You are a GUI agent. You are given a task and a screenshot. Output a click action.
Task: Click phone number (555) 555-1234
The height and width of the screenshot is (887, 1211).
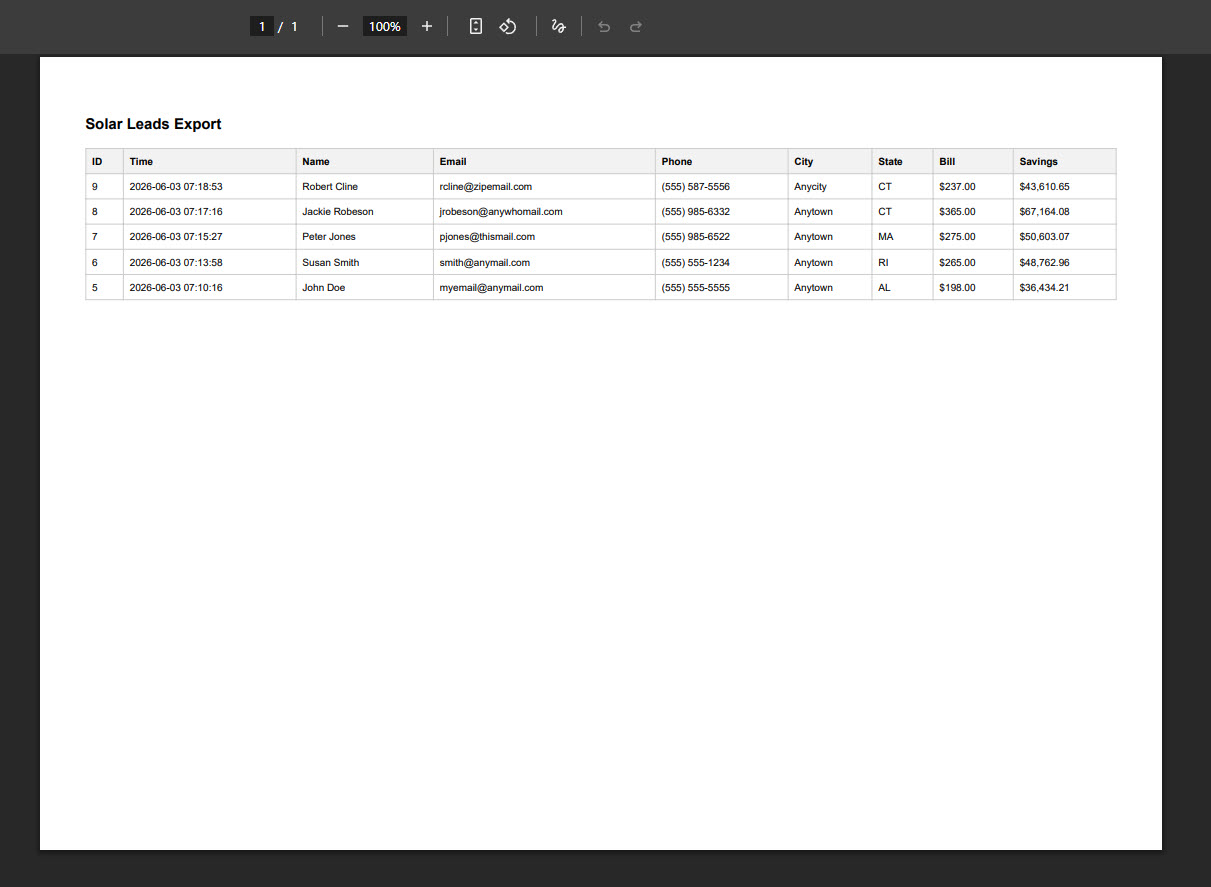(696, 262)
